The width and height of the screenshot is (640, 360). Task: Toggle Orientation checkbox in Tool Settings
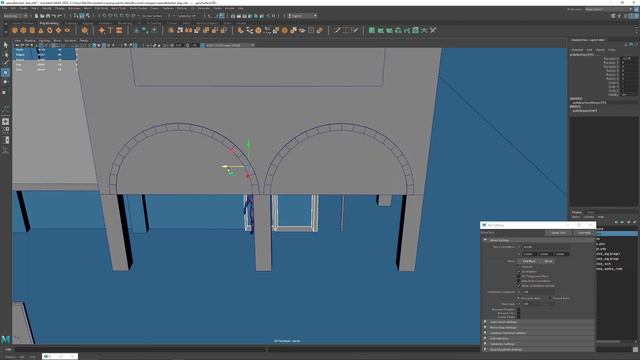(x=519, y=271)
